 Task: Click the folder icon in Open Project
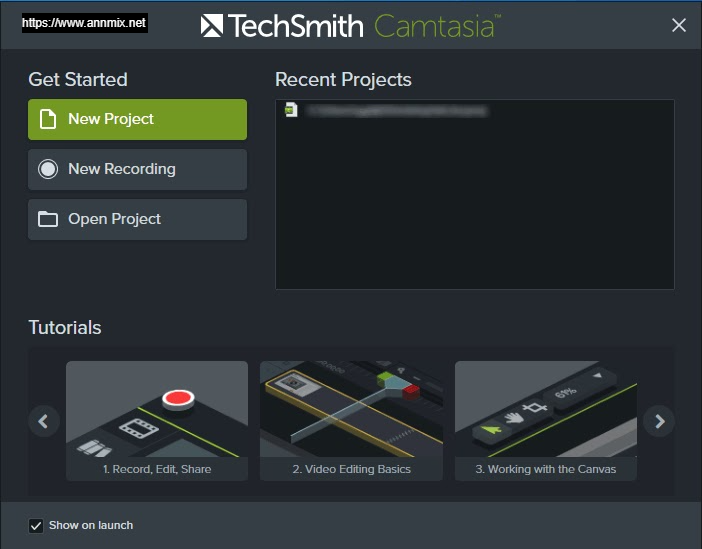click(x=48, y=219)
